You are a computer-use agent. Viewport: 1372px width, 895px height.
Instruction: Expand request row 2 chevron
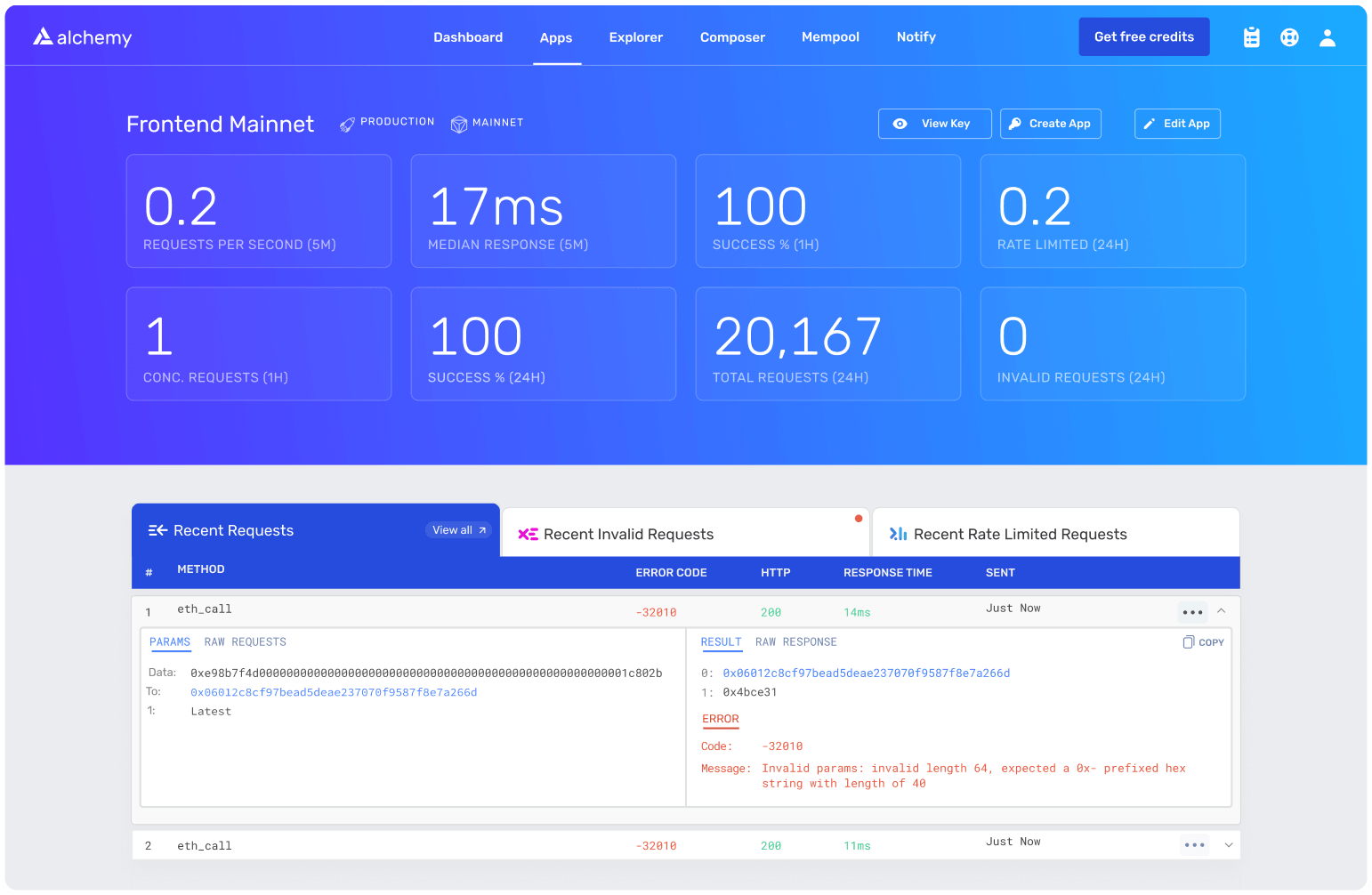point(1229,845)
